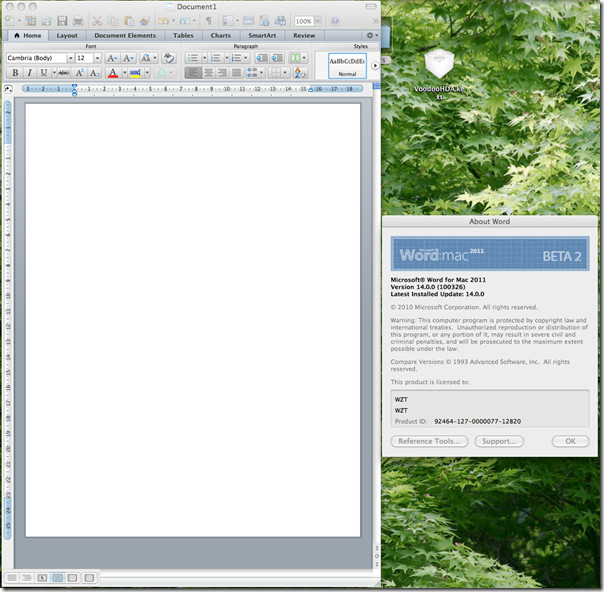Click the clear formatting icon

(x=168, y=58)
